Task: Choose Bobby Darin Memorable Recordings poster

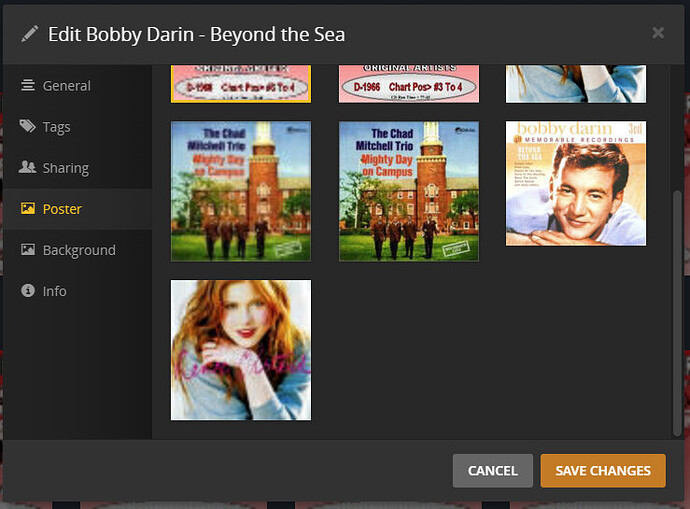Action: pos(576,183)
